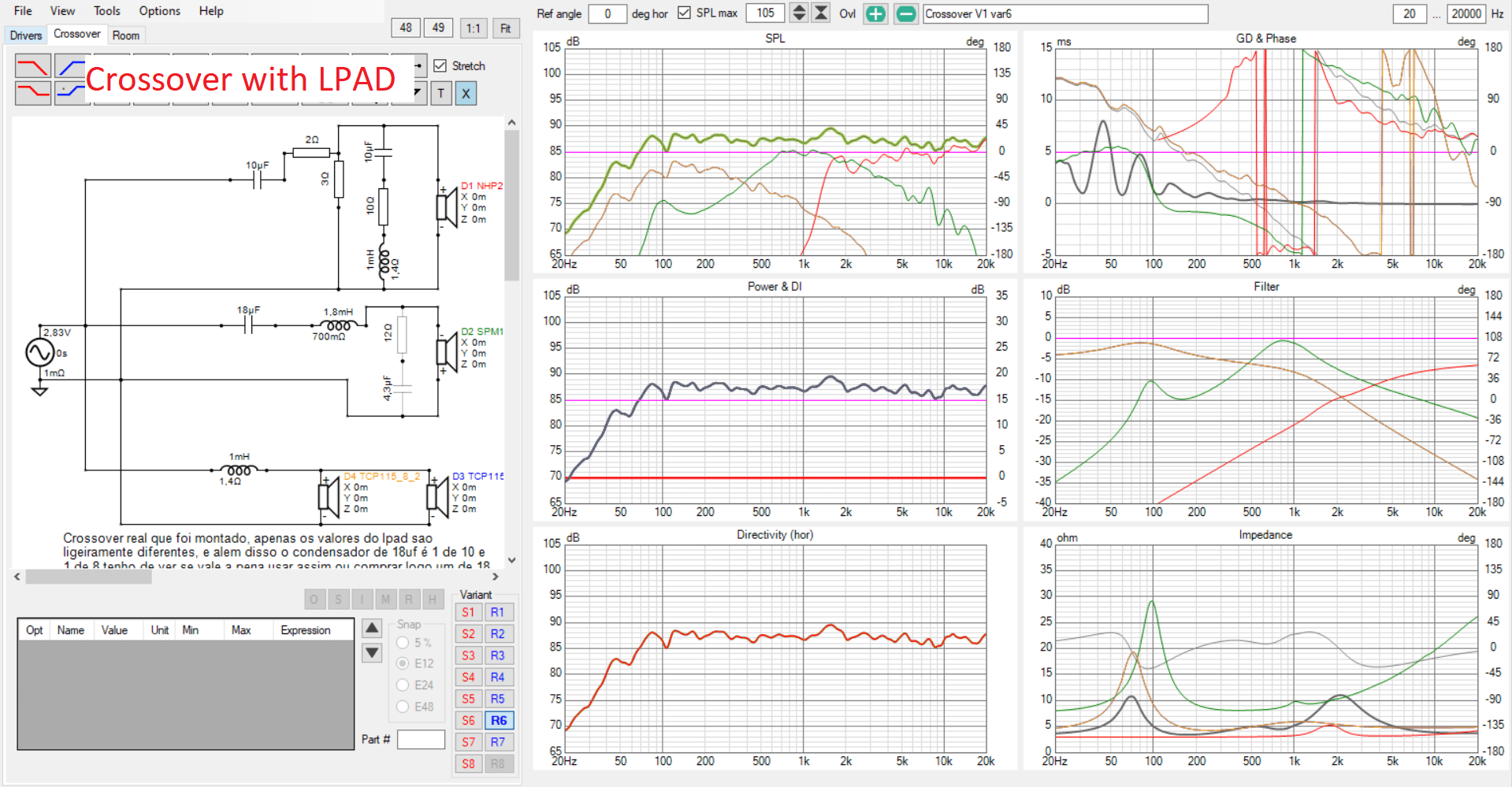Image resolution: width=1512 pixels, height=787 pixels.
Task: Open the Options menu
Action: coord(159,11)
